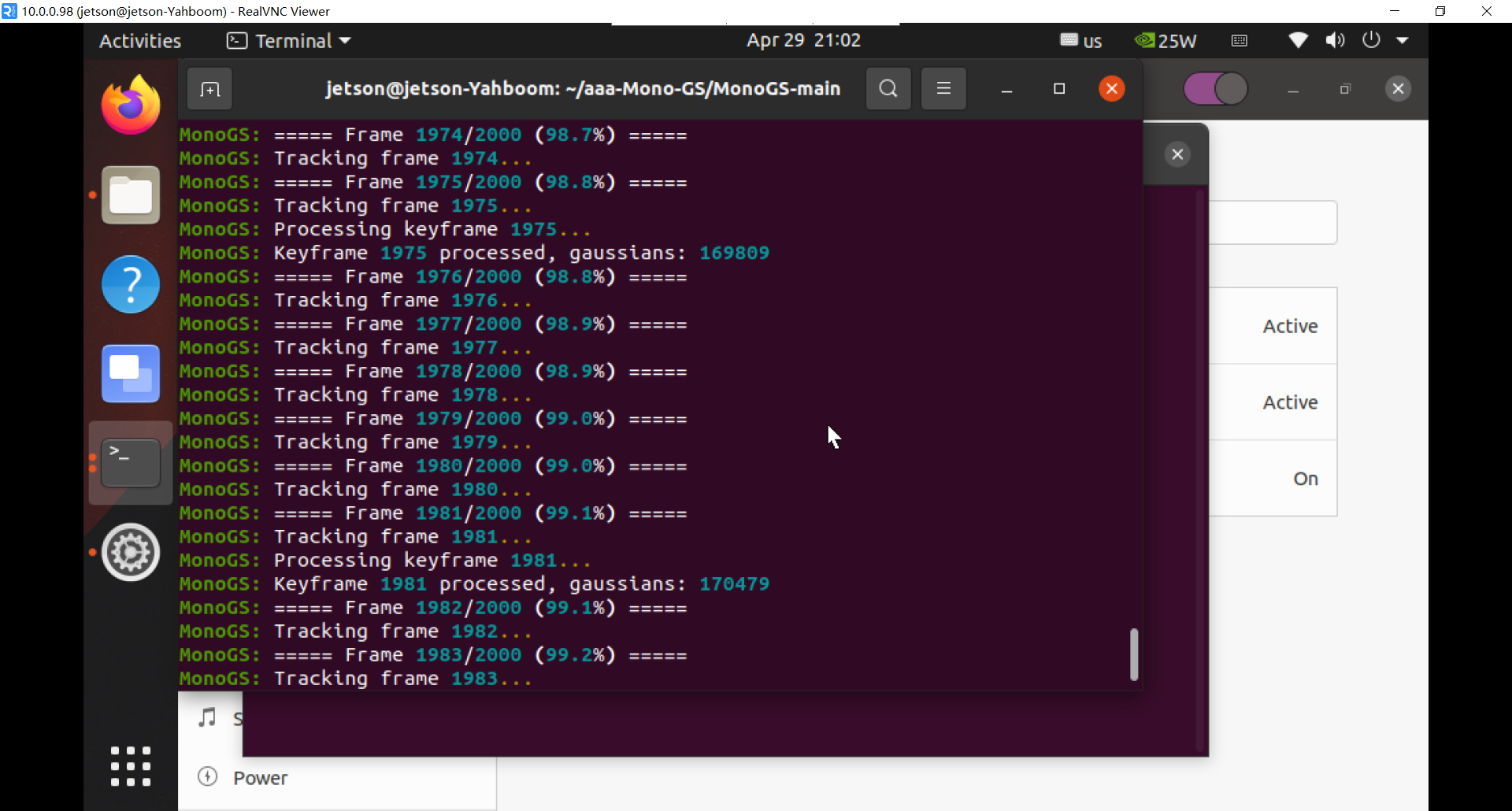Launch the Help icon in the dock
The image size is (1512, 811).
pyautogui.click(x=131, y=284)
